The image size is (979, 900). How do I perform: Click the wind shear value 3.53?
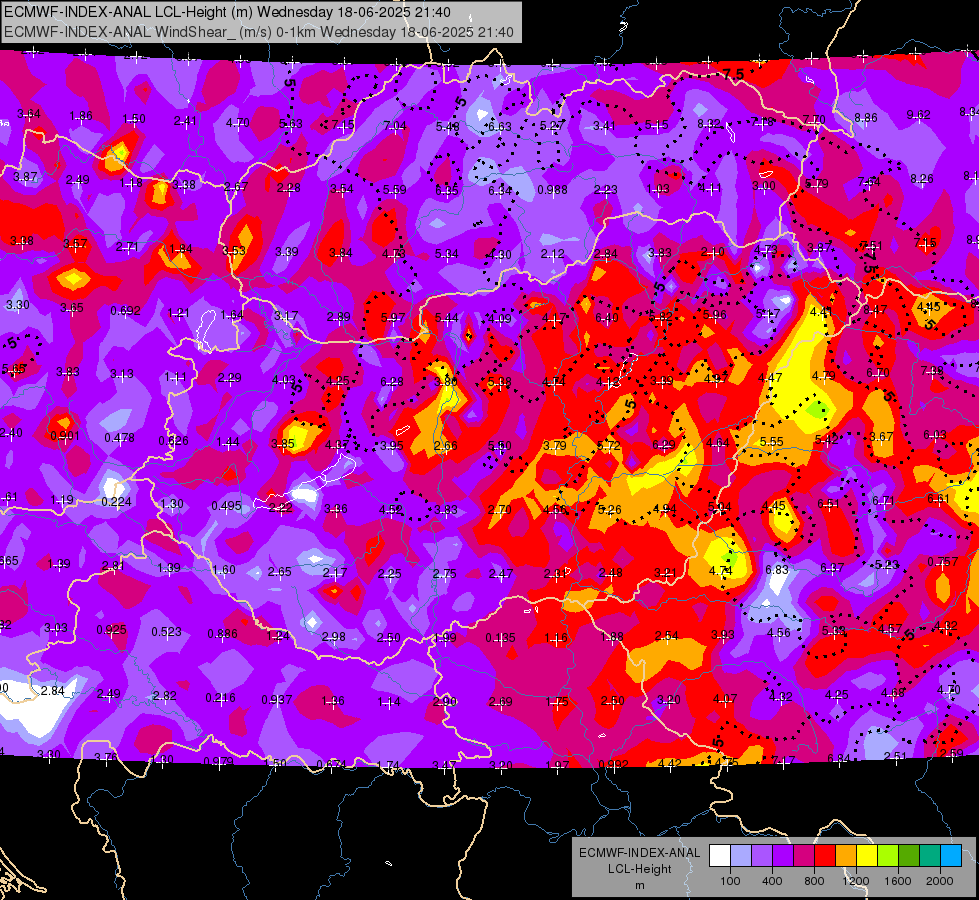[234, 250]
